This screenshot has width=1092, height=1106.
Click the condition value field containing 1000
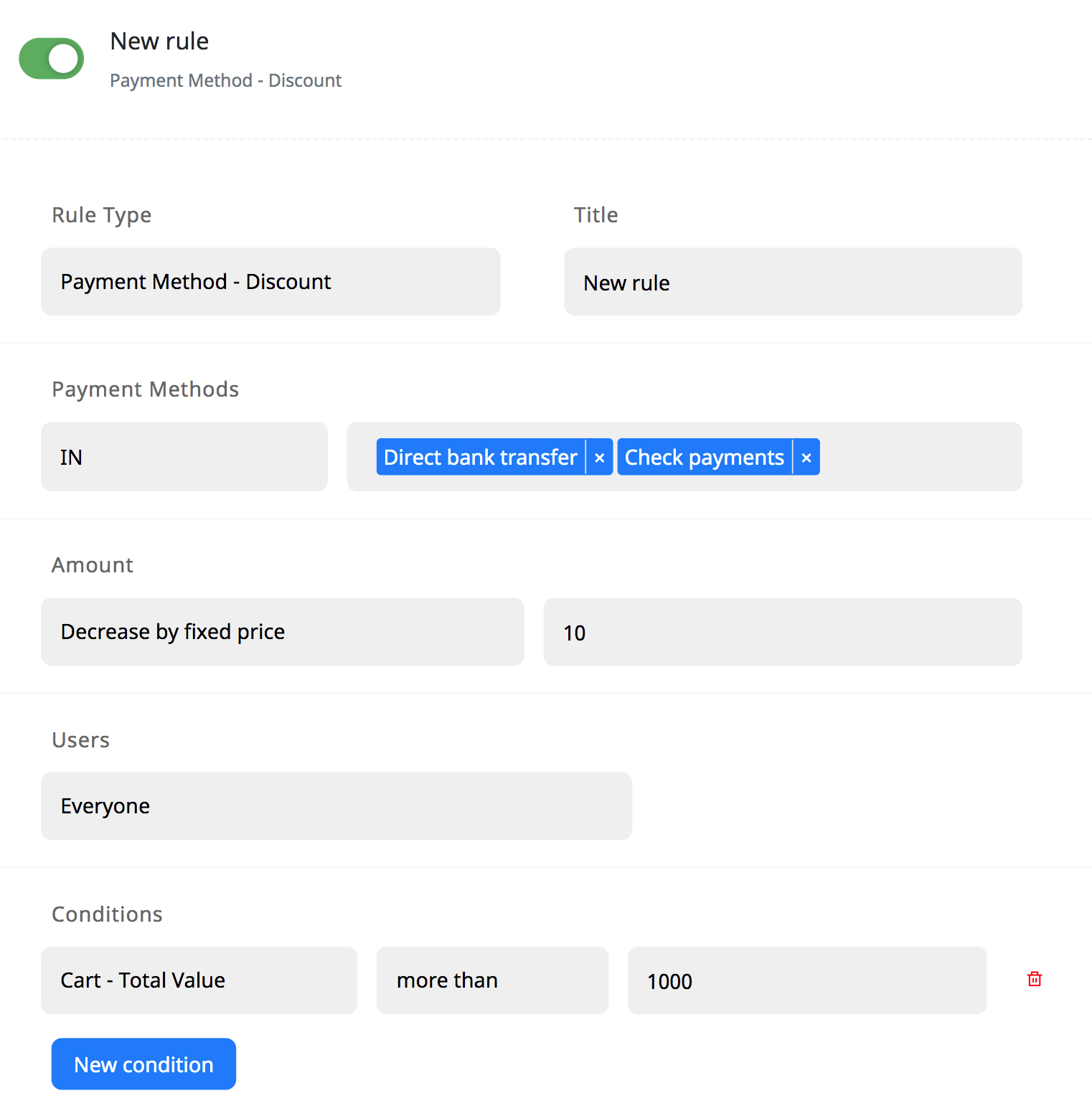click(806, 980)
